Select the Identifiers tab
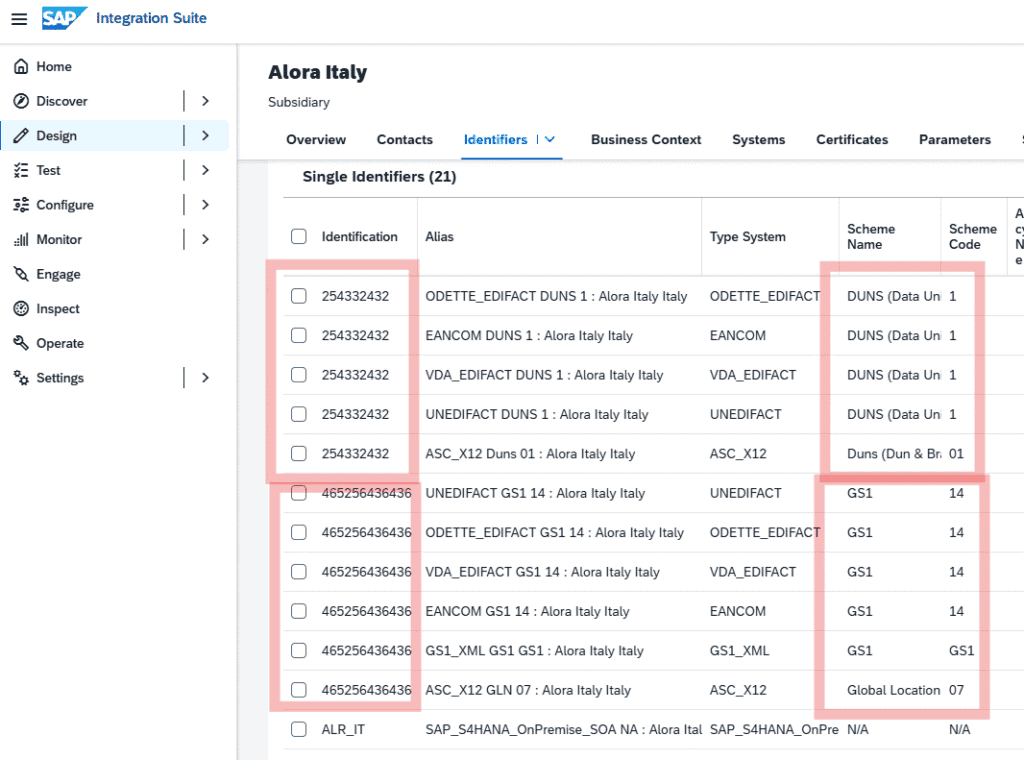Image resolution: width=1024 pixels, height=760 pixels. pyautogui.click(x=495, y=140)
